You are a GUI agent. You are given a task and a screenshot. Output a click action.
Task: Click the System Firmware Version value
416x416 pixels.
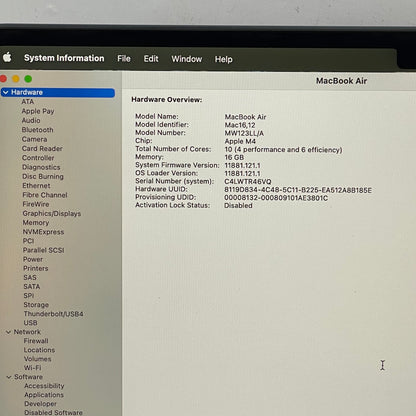click(242, 165)
